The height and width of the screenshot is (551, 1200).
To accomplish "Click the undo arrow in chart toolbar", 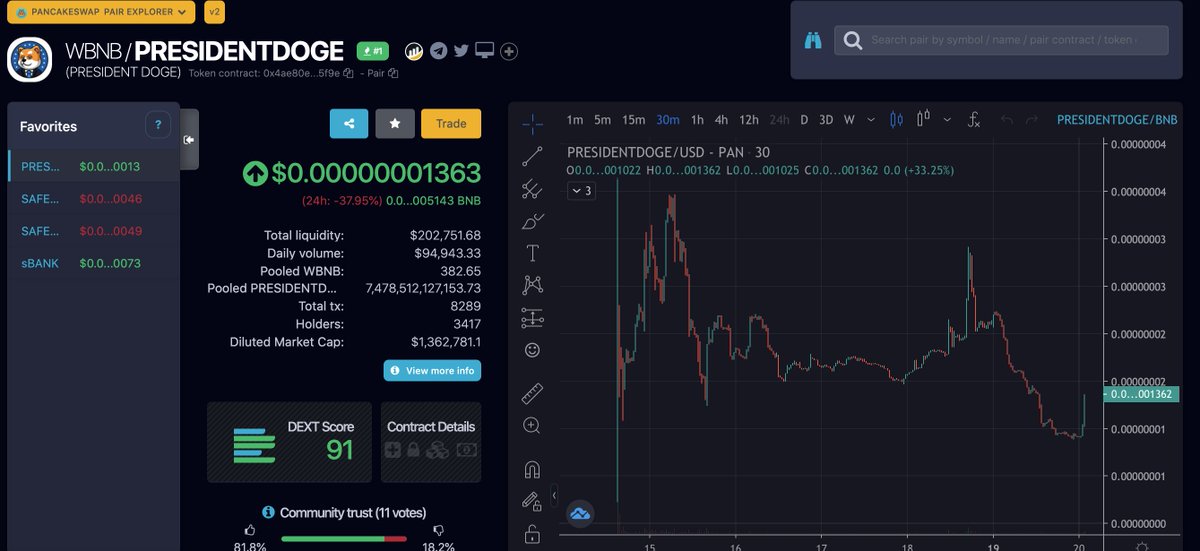I will pos(1007,120).
